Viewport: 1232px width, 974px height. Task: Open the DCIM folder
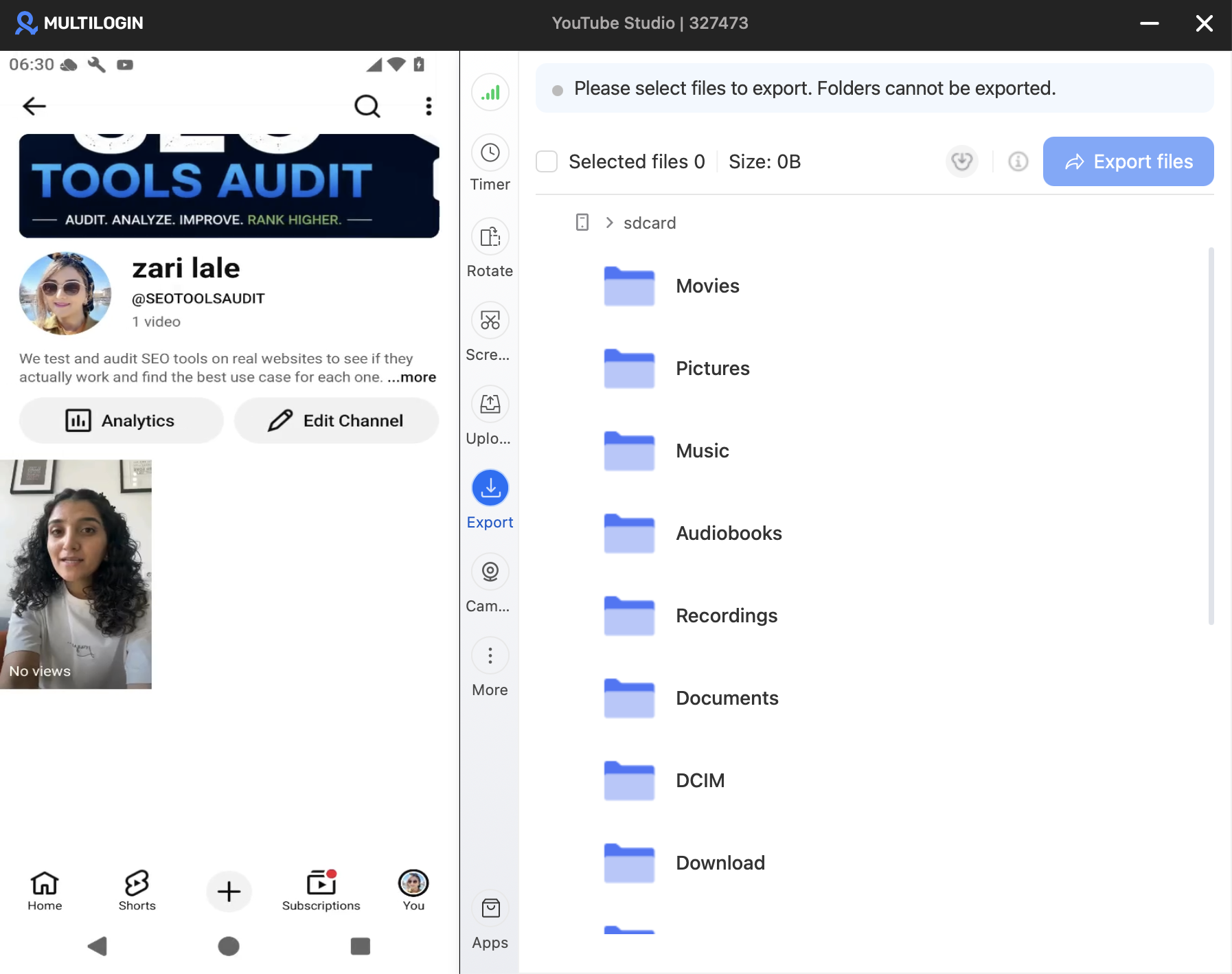point(700,780)
